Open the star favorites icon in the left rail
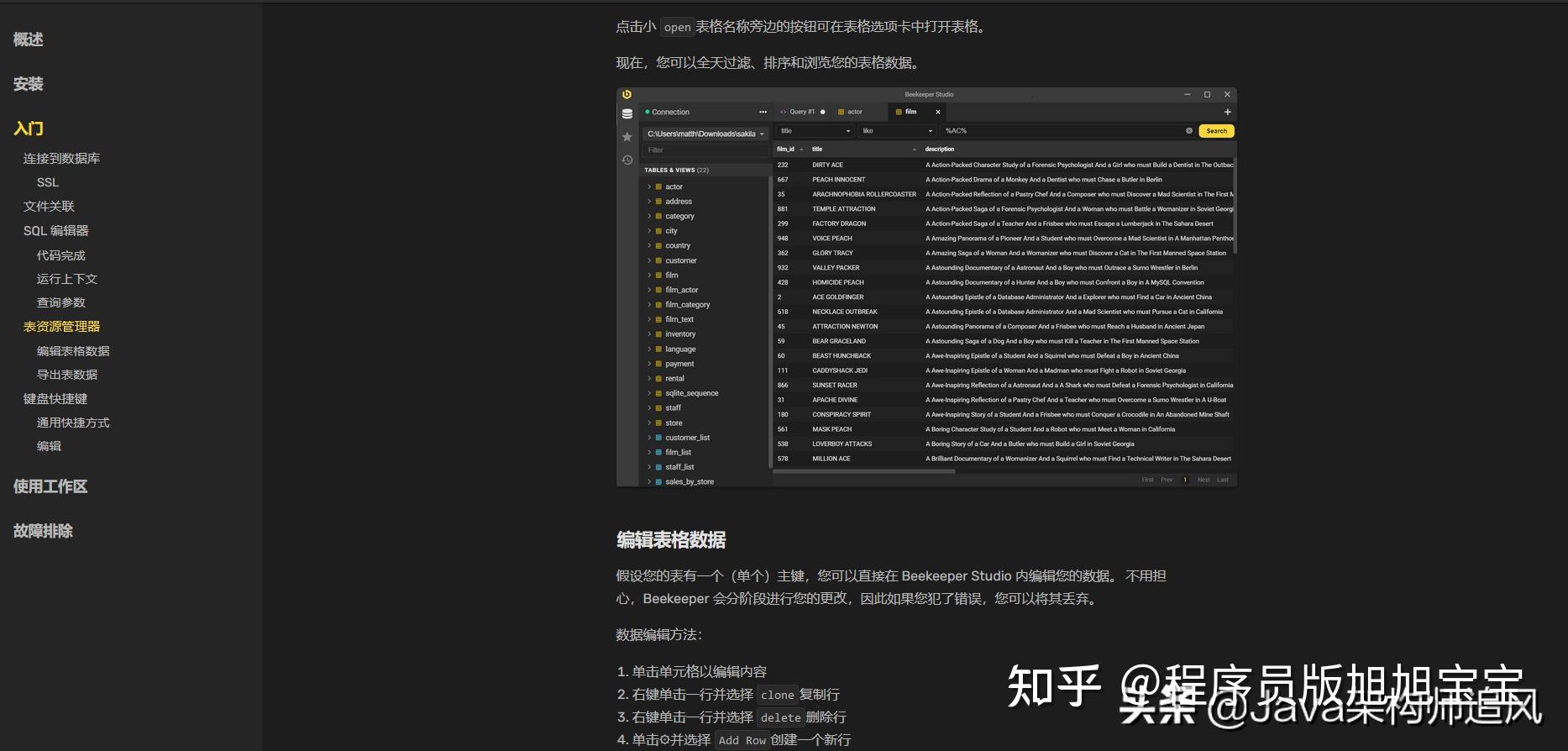Screen dimensions: 1568x751 pos(627,136)
